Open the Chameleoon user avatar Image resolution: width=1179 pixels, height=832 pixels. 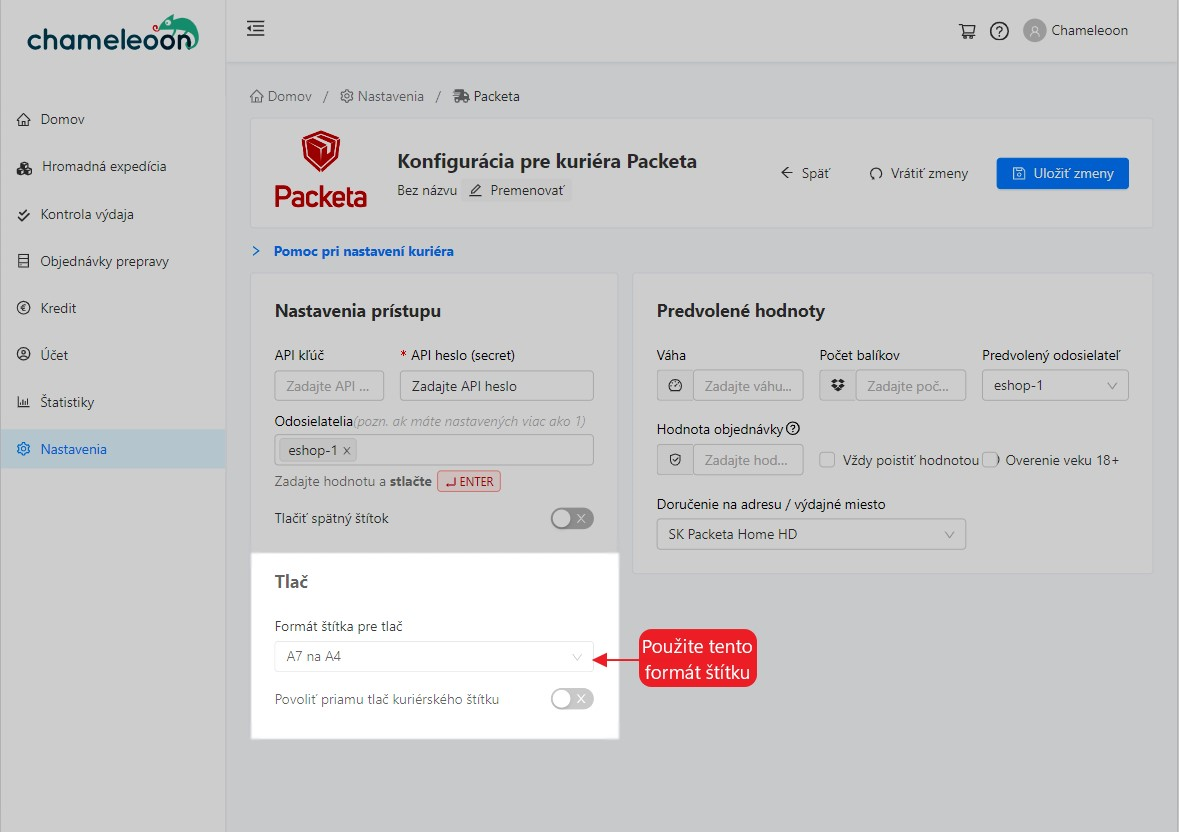tap(1034, 31)
